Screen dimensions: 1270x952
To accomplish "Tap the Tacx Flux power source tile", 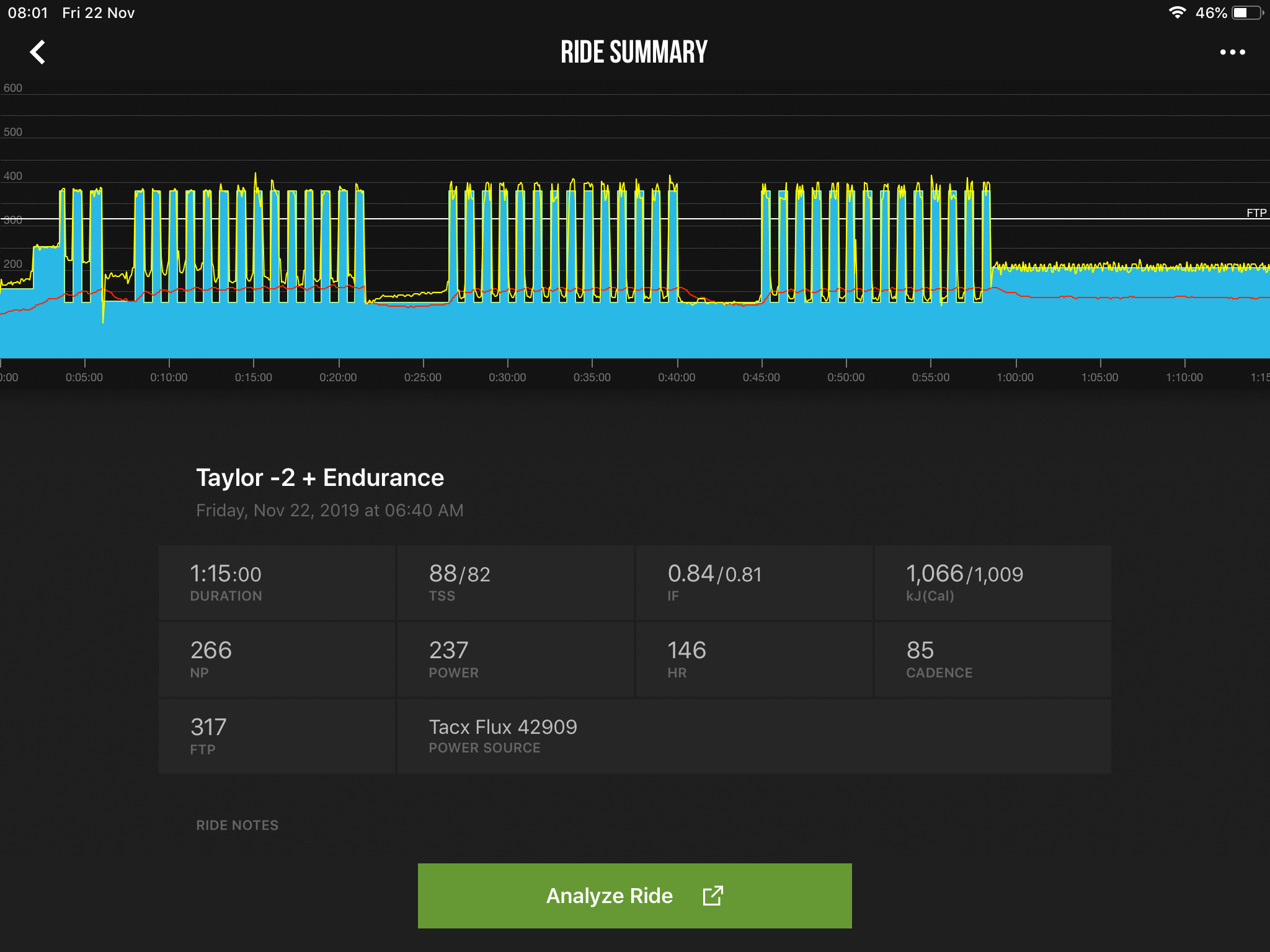I will coord(753,736).
